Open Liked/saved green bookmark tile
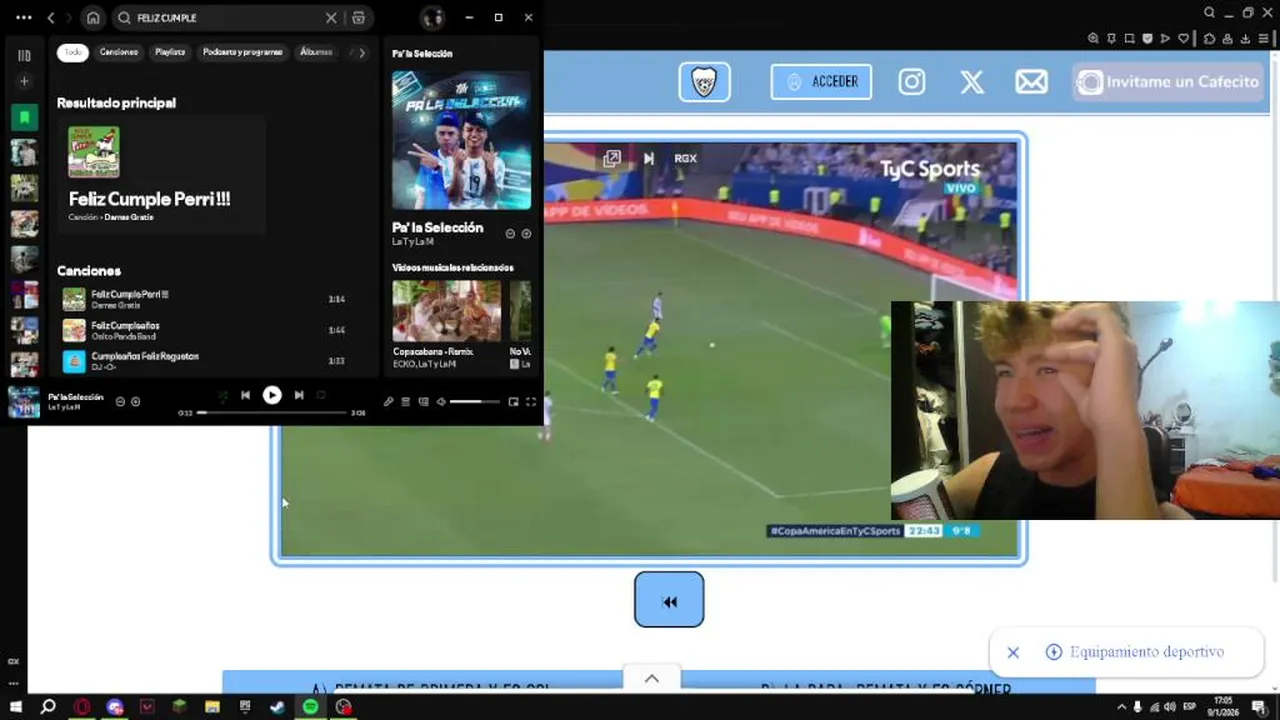The image size is (1280, 720). (x=24, y=117)
